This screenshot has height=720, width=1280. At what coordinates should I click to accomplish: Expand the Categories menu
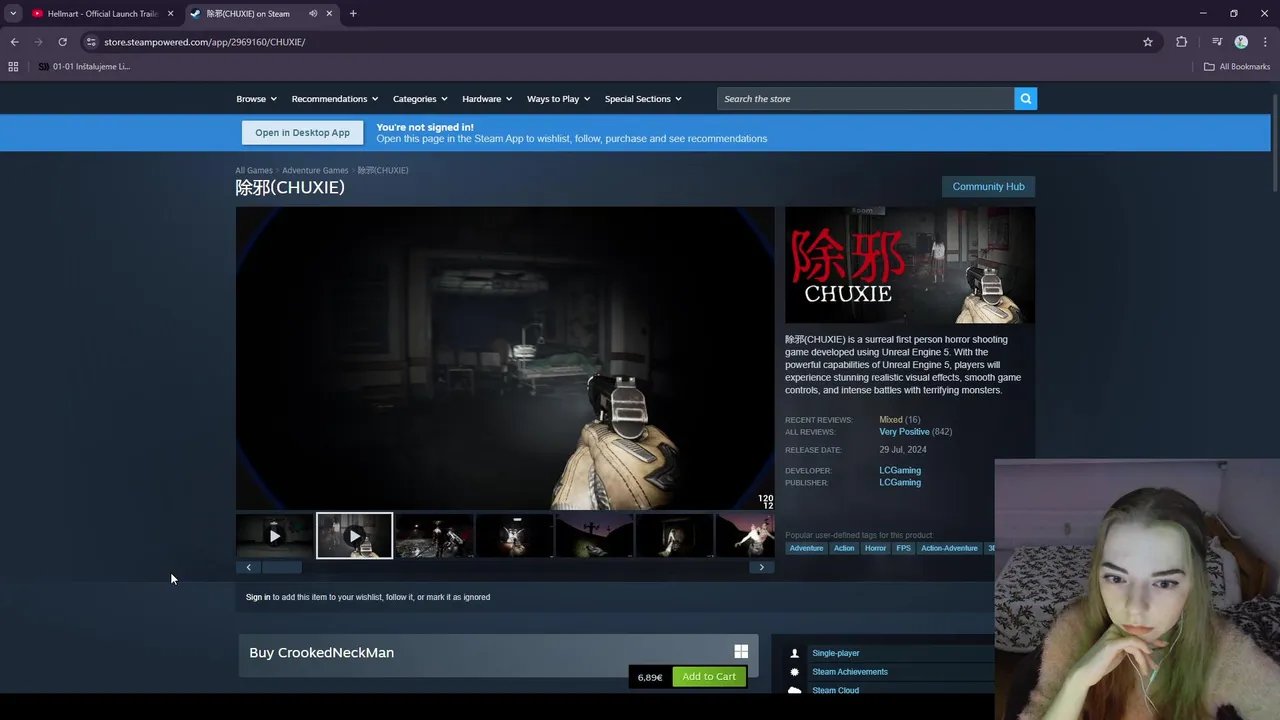tap(420, 99)
